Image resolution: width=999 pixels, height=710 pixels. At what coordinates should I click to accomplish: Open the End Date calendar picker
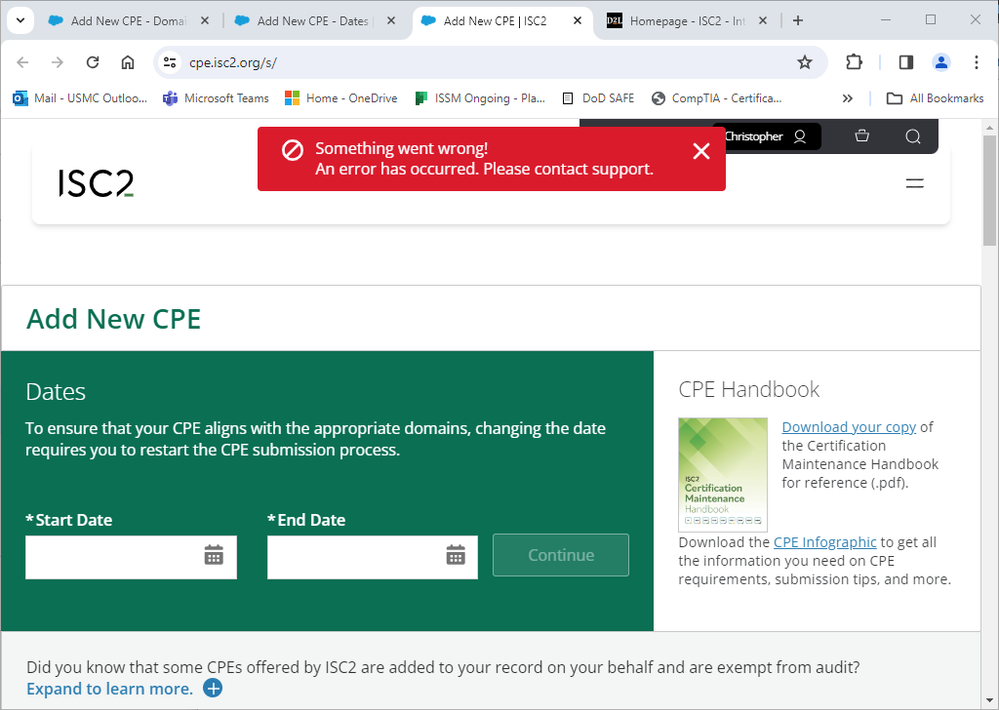pos(456,555)
